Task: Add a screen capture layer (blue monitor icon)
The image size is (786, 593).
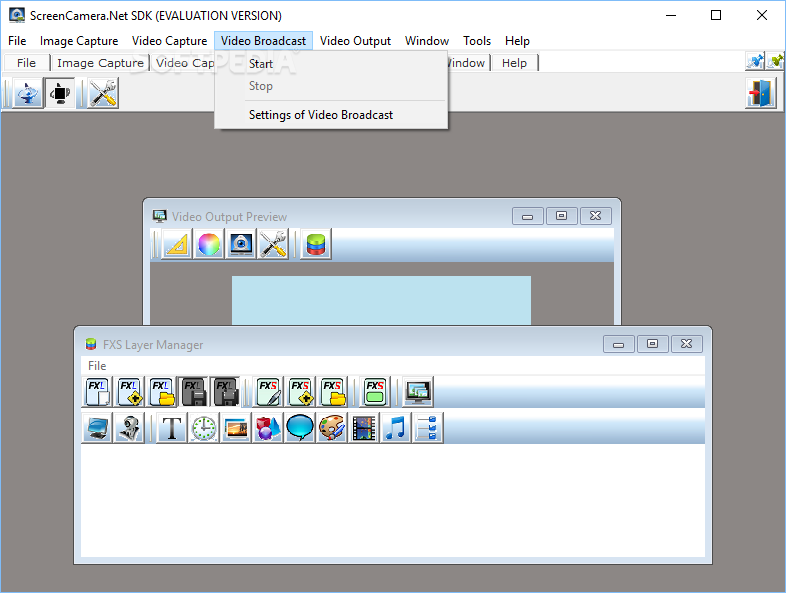Action: click(x=97, y=428)
